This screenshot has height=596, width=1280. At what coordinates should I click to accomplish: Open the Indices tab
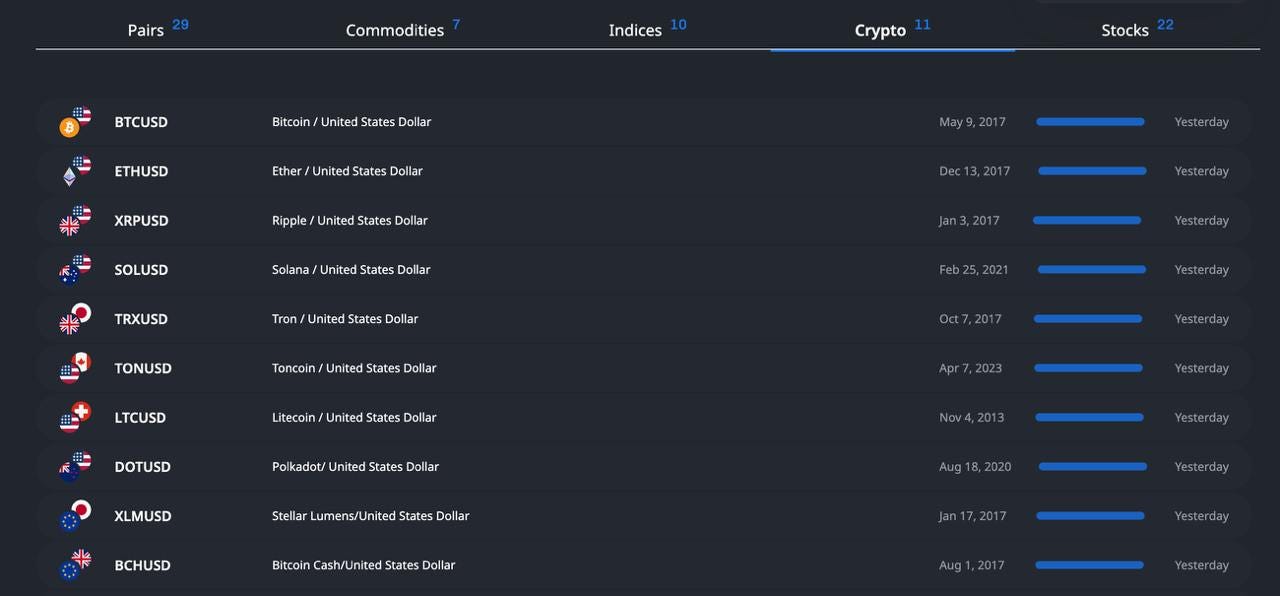point(635,30)
